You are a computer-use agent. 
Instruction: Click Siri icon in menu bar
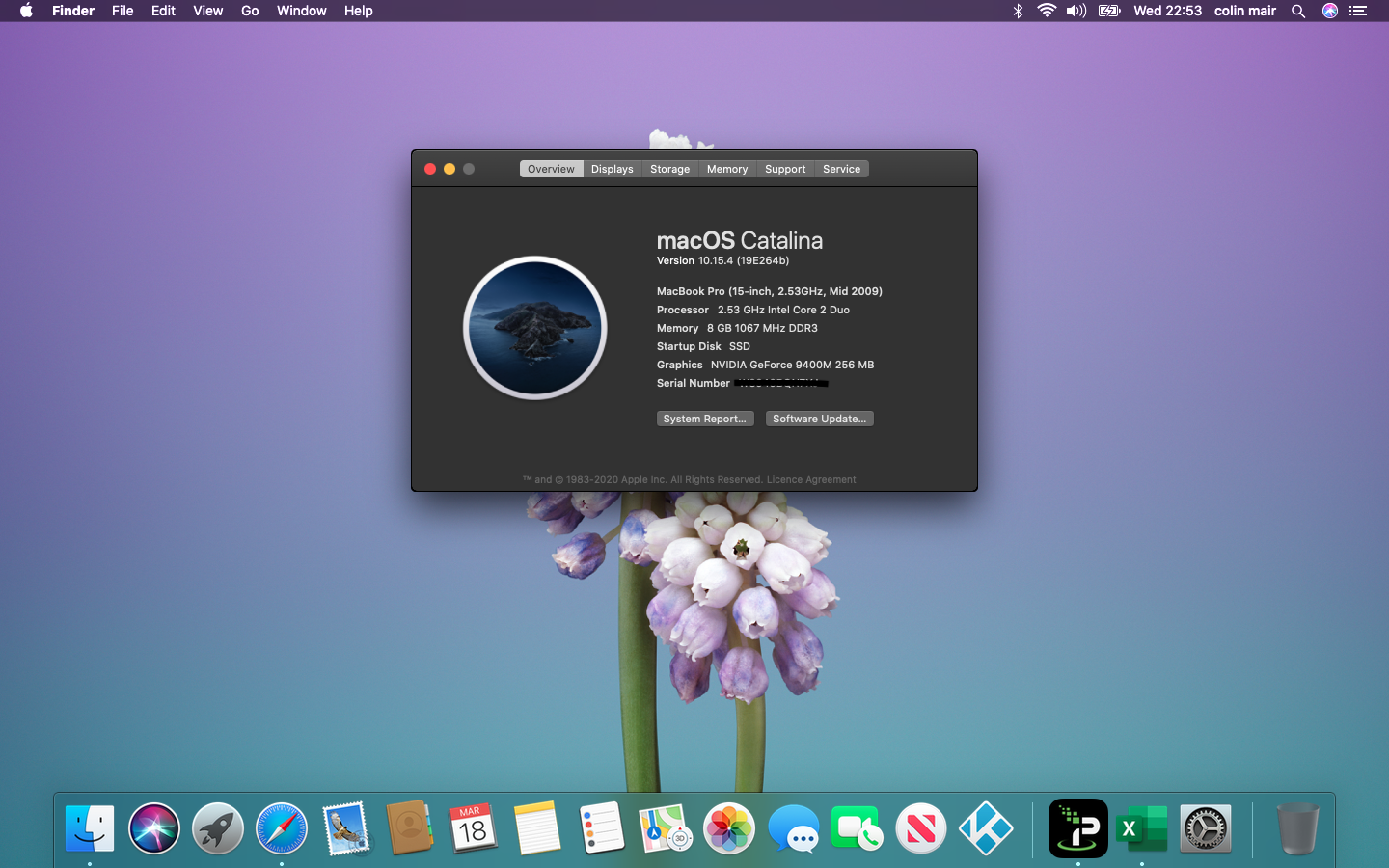pyautogui.click(x=1330, y=11)
